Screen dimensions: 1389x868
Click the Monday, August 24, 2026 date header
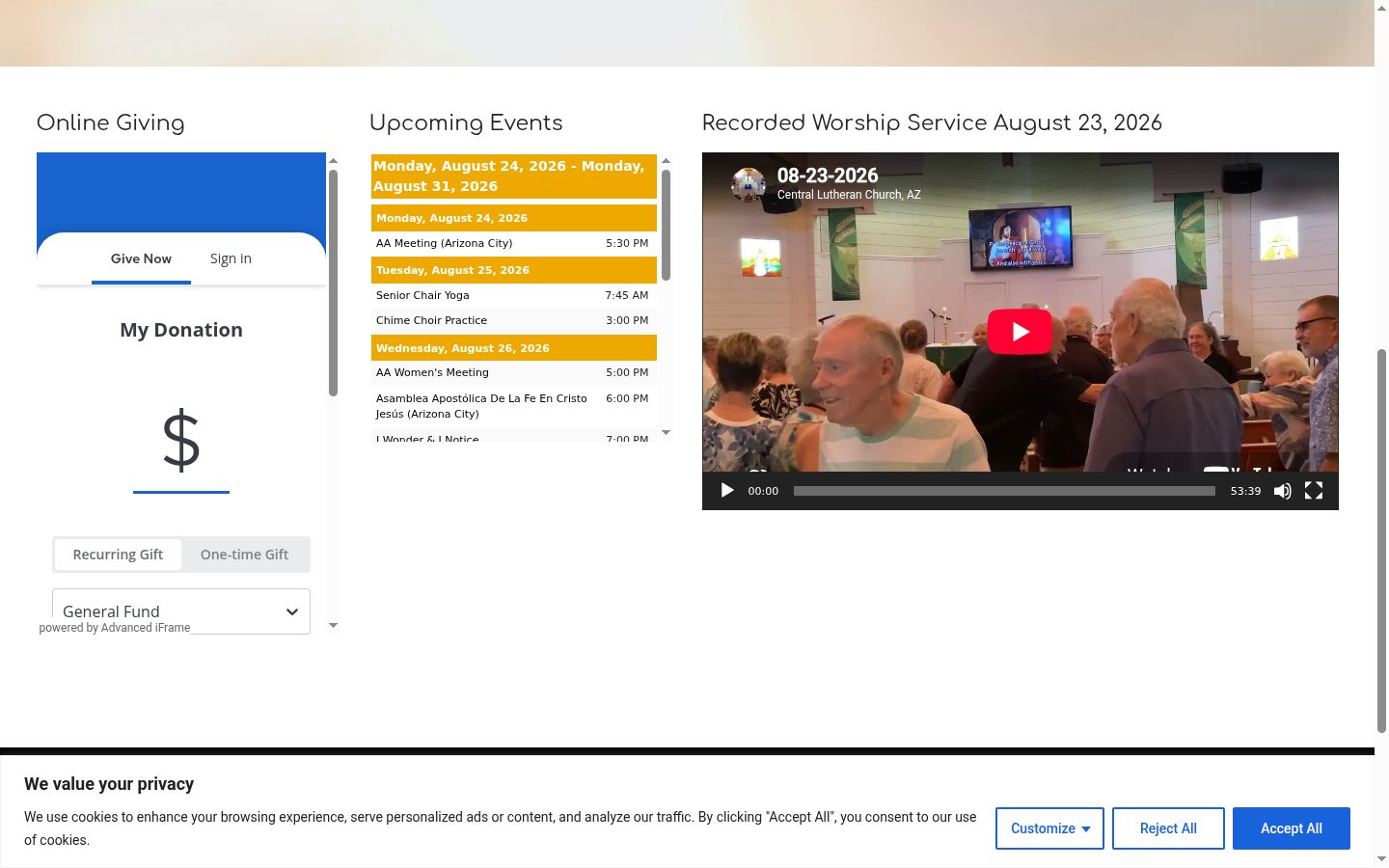pyautogui.click(x=514, y=218)
